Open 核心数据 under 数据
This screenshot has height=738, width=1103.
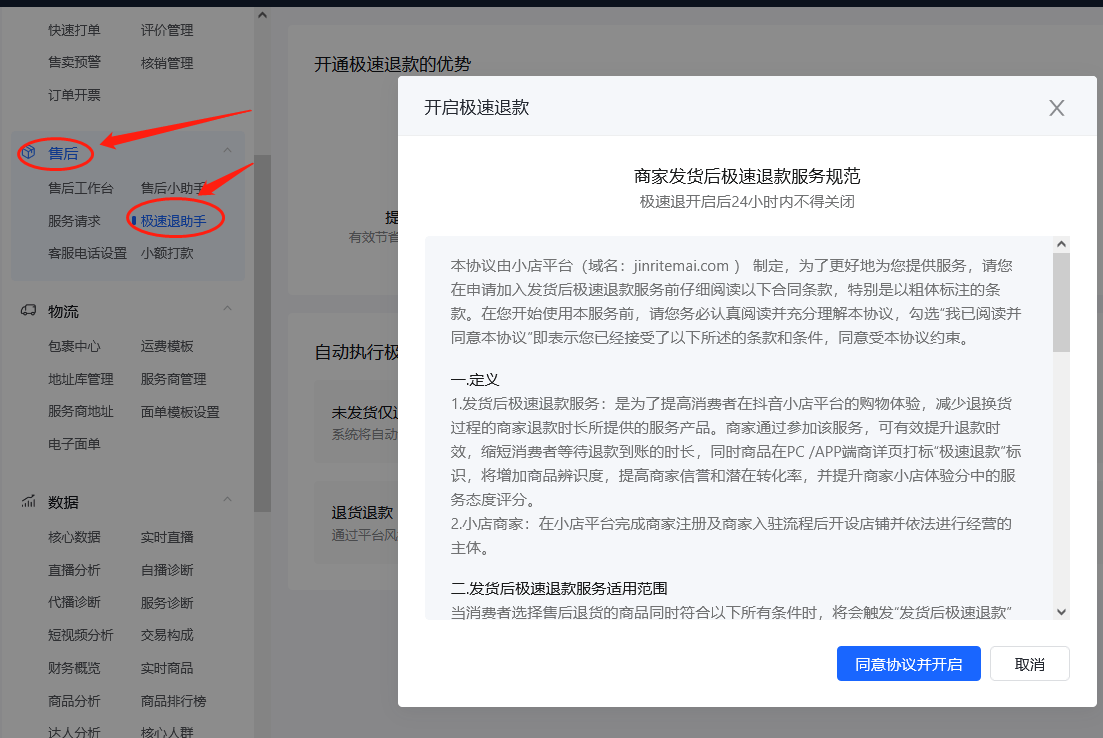74,537
